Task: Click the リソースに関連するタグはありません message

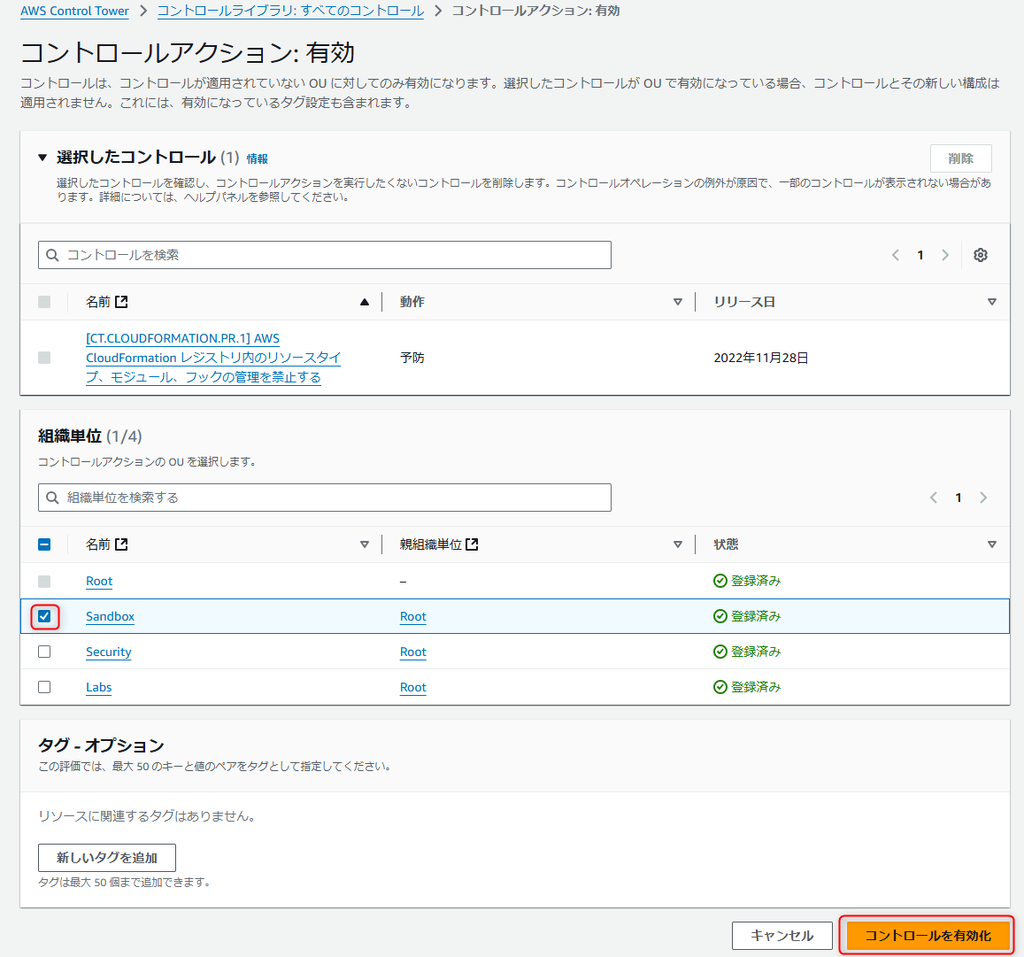Action: point(147,816)
